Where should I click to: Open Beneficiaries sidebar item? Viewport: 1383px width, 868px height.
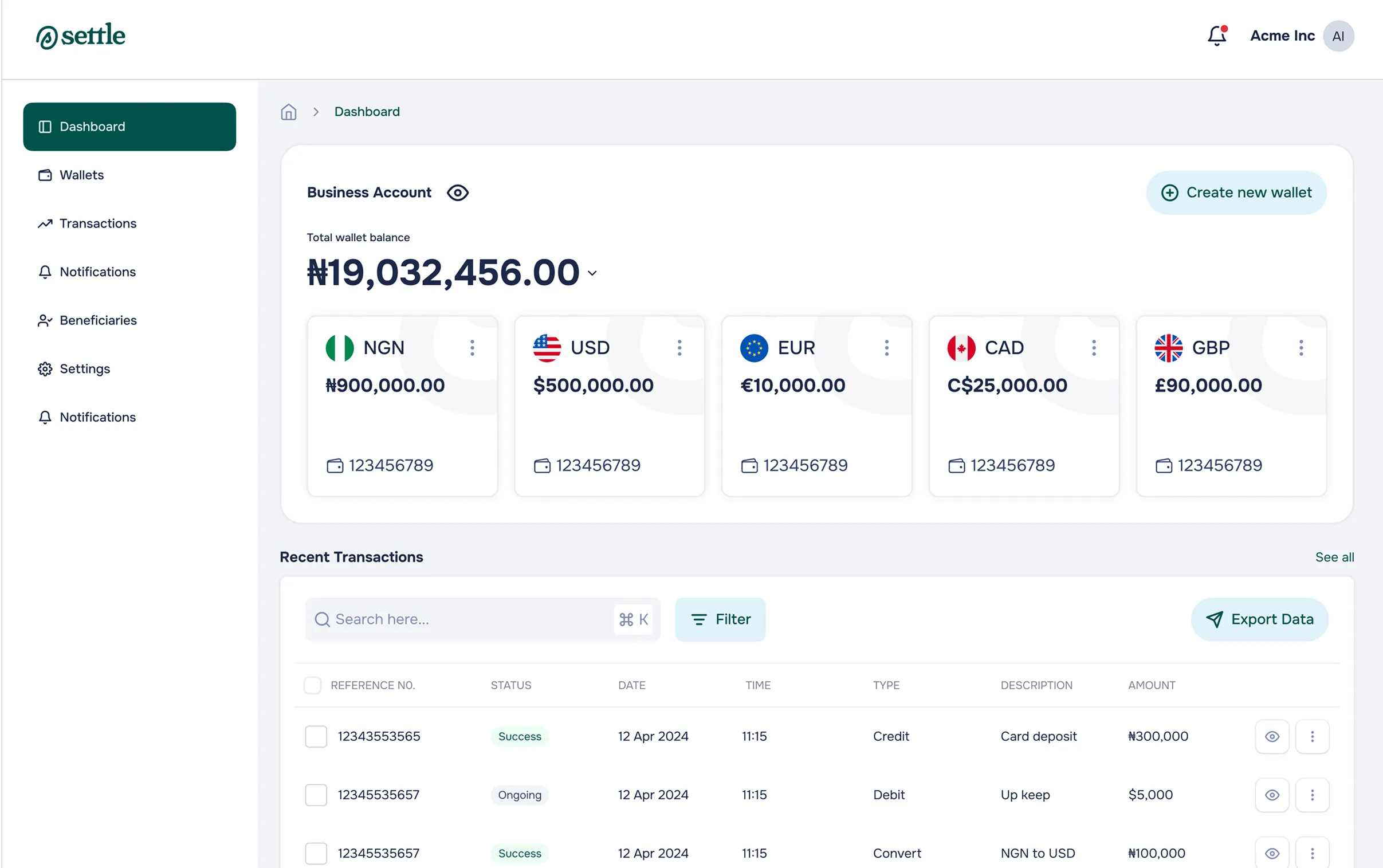(x=98, y=320)
